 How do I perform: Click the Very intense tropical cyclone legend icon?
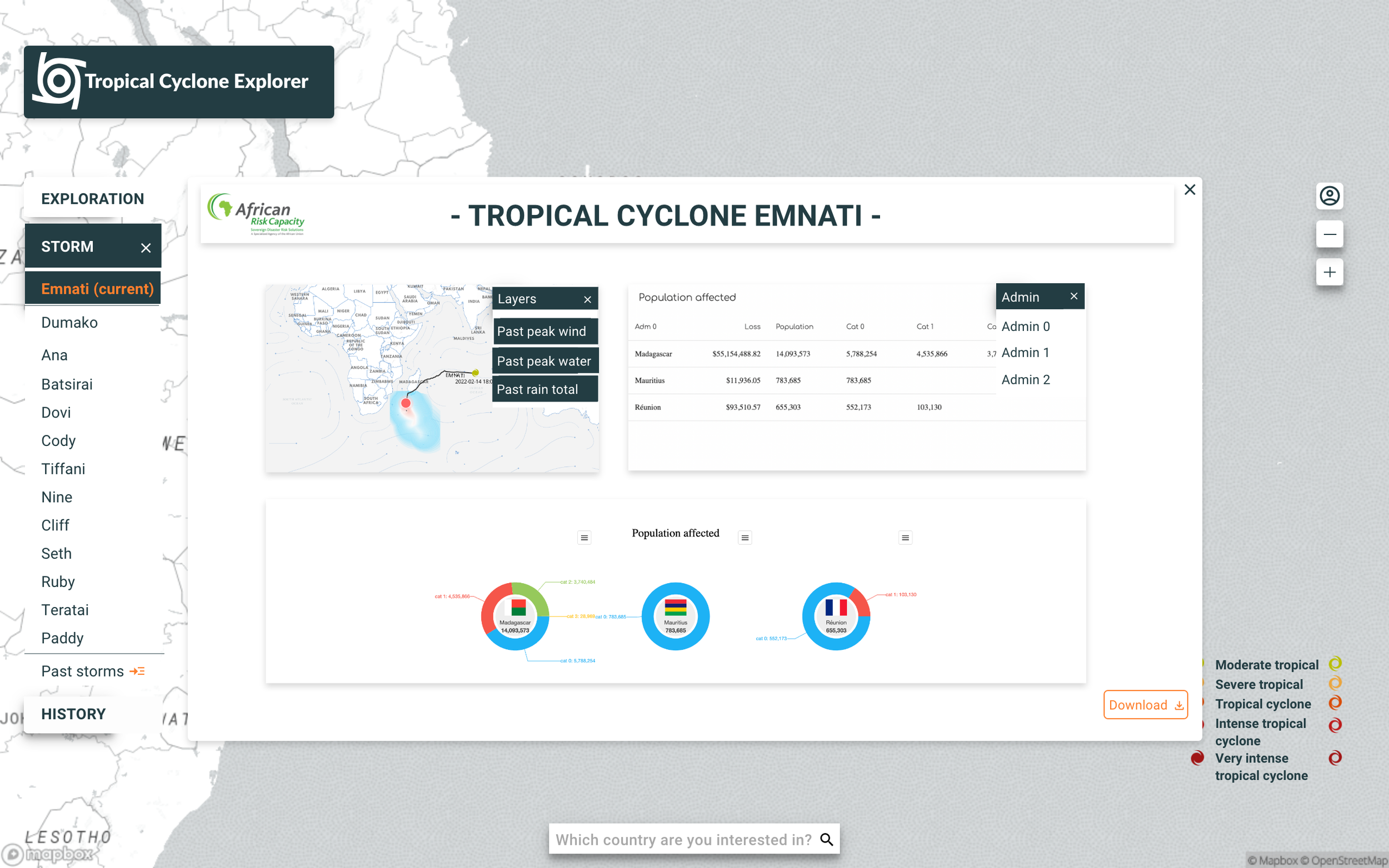[x=1335, y=758]
